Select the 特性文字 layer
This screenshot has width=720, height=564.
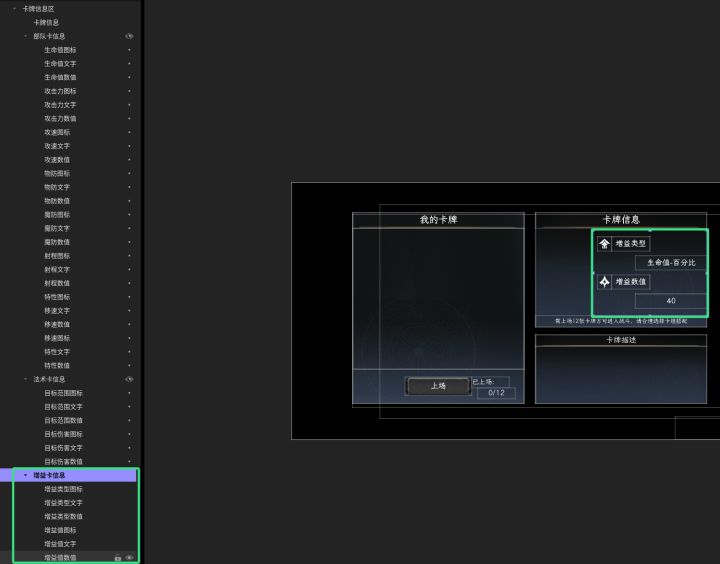click(57, 352)
